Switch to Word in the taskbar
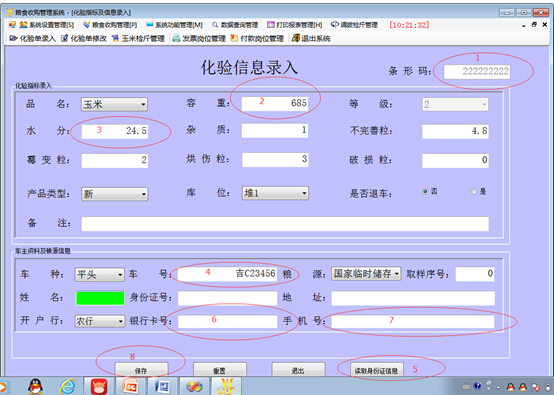 coord(163,386)
